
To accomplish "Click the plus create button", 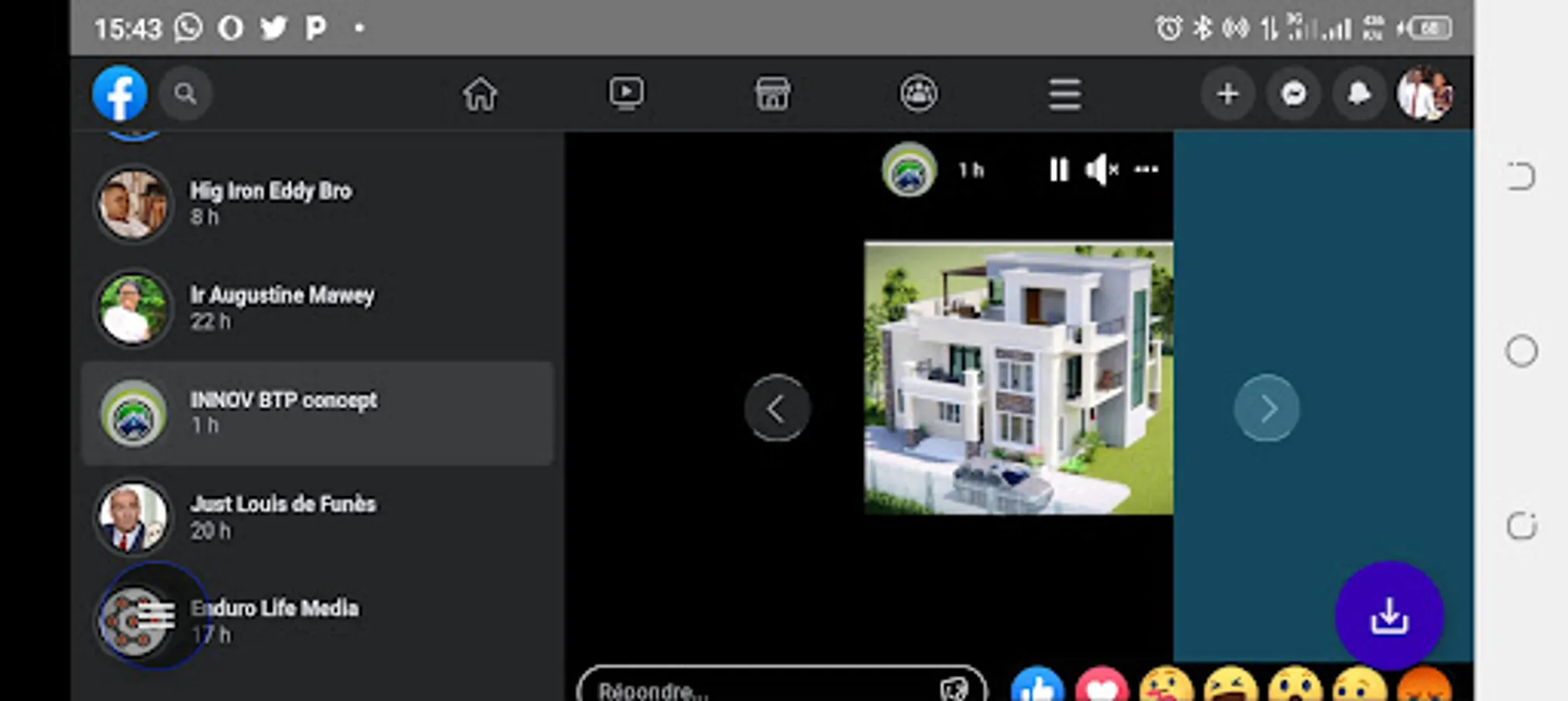I will 1227,94.
